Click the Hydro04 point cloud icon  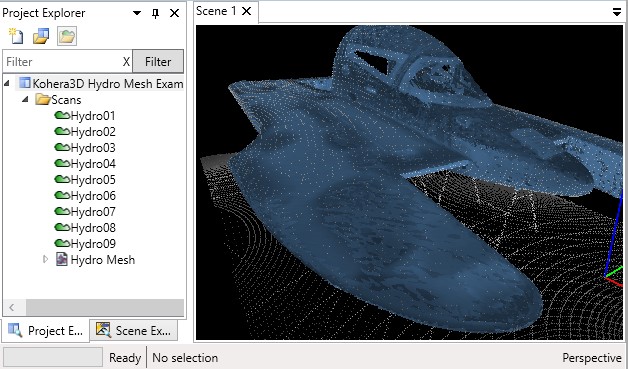click(x=62, y=163)
